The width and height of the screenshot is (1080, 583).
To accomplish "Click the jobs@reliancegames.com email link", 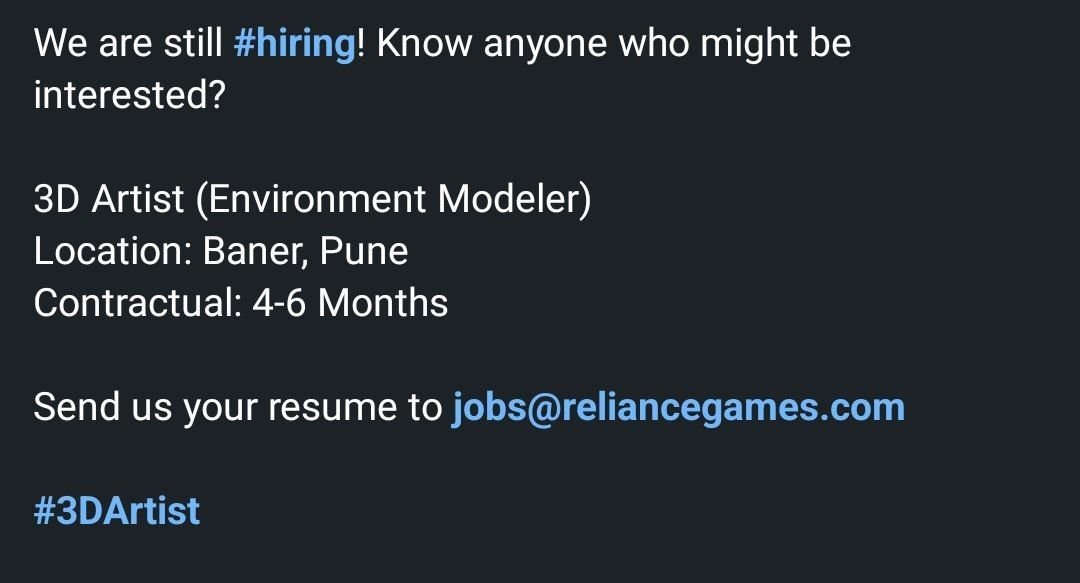I will (678, 407).
